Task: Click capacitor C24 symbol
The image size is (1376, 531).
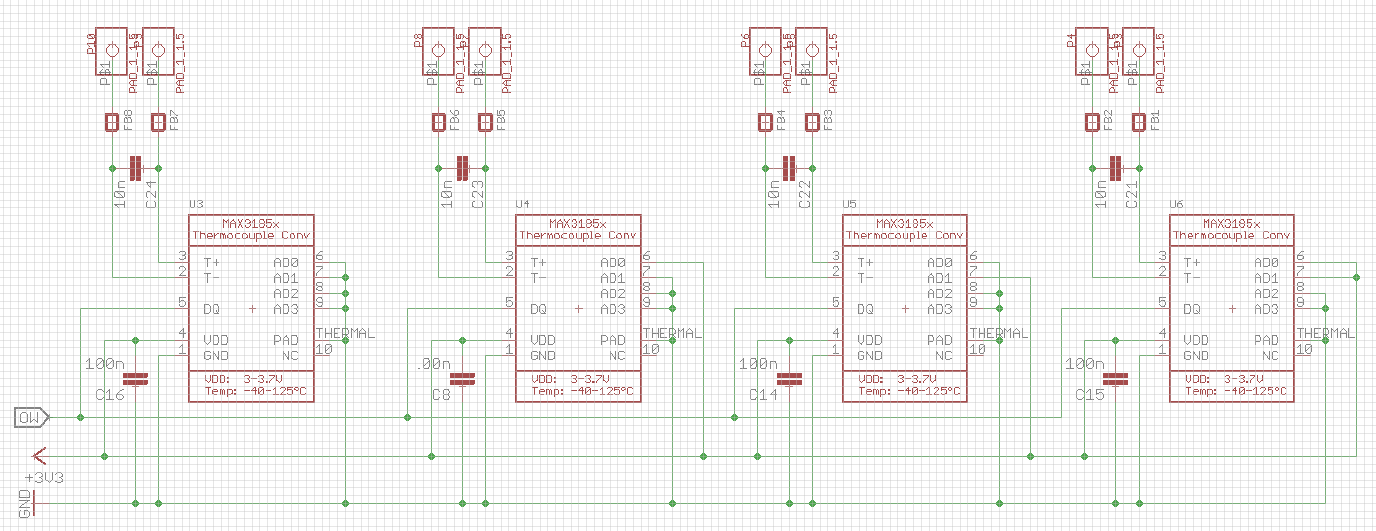Action: click(136, 168)
